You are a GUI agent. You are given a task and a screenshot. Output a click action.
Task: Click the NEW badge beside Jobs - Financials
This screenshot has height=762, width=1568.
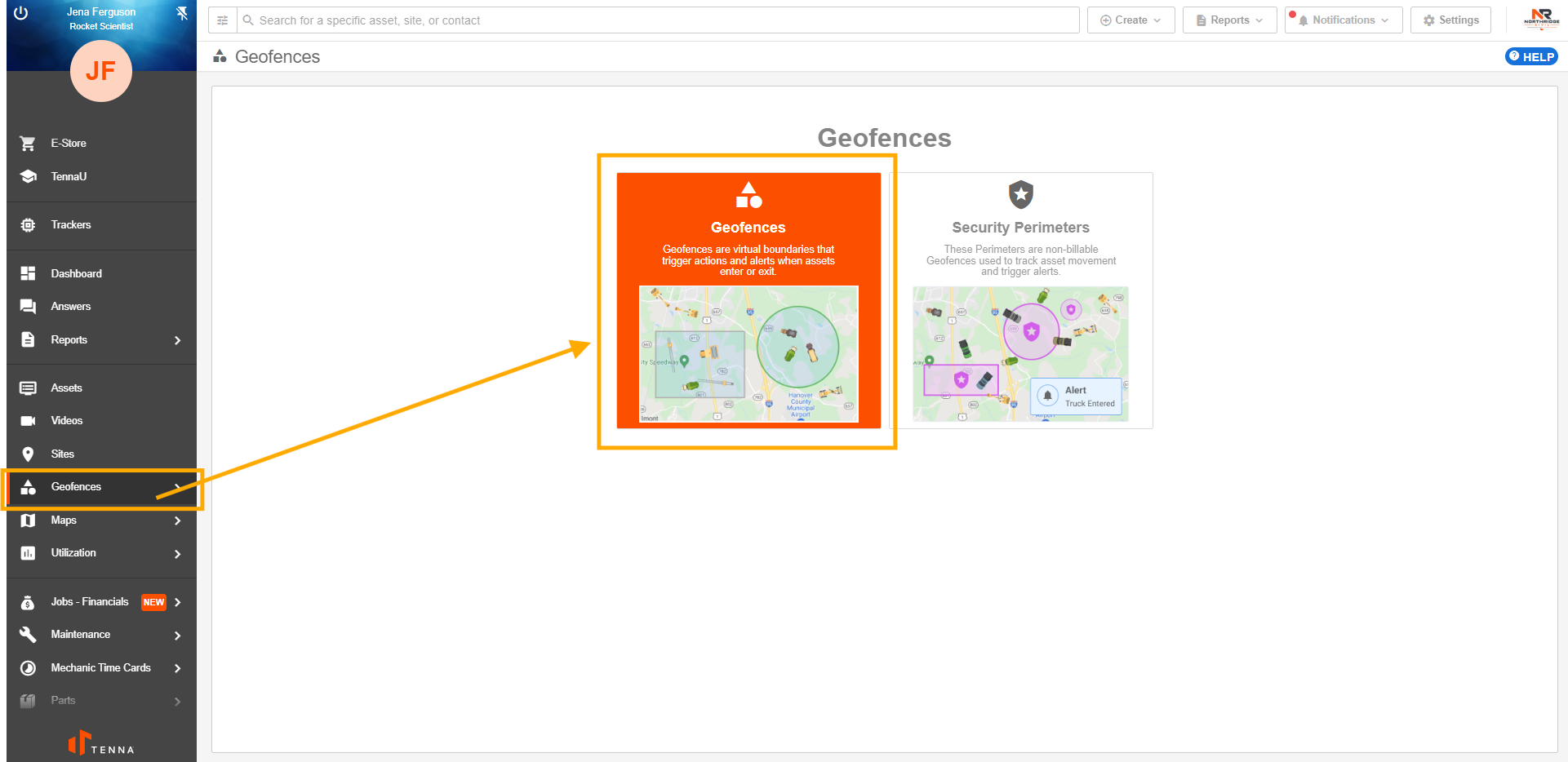[153, 602]
